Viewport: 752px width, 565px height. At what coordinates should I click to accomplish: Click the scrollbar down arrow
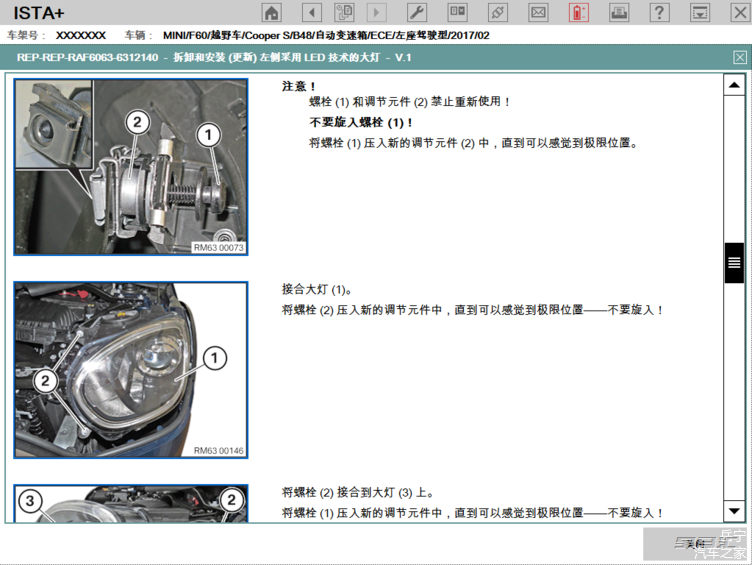[x=734, y=511]
